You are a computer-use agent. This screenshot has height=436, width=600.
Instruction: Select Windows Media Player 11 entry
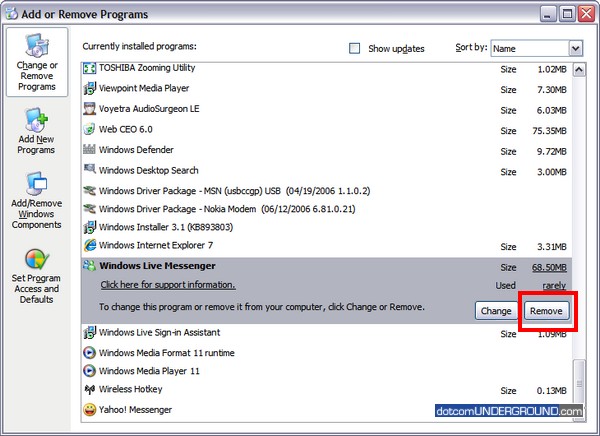coord(326,371)
